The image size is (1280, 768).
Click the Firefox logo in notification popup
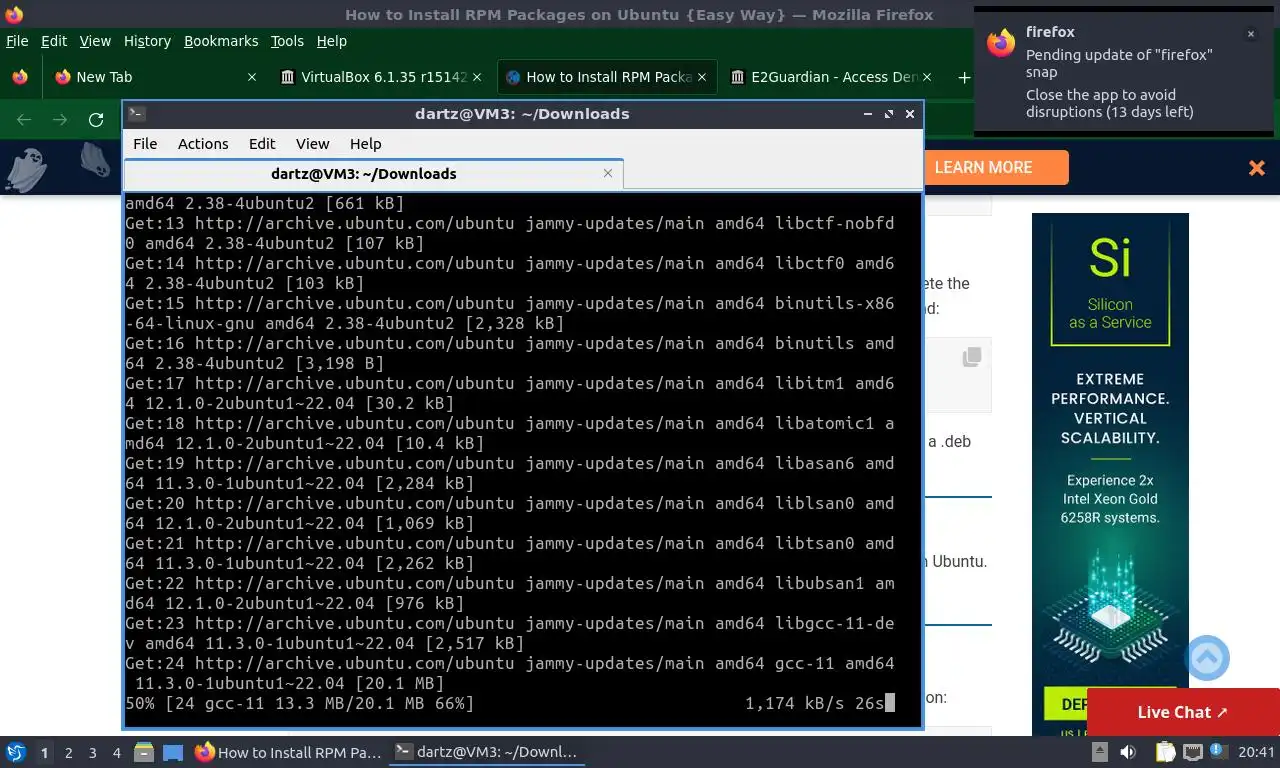coord(1001,43)
